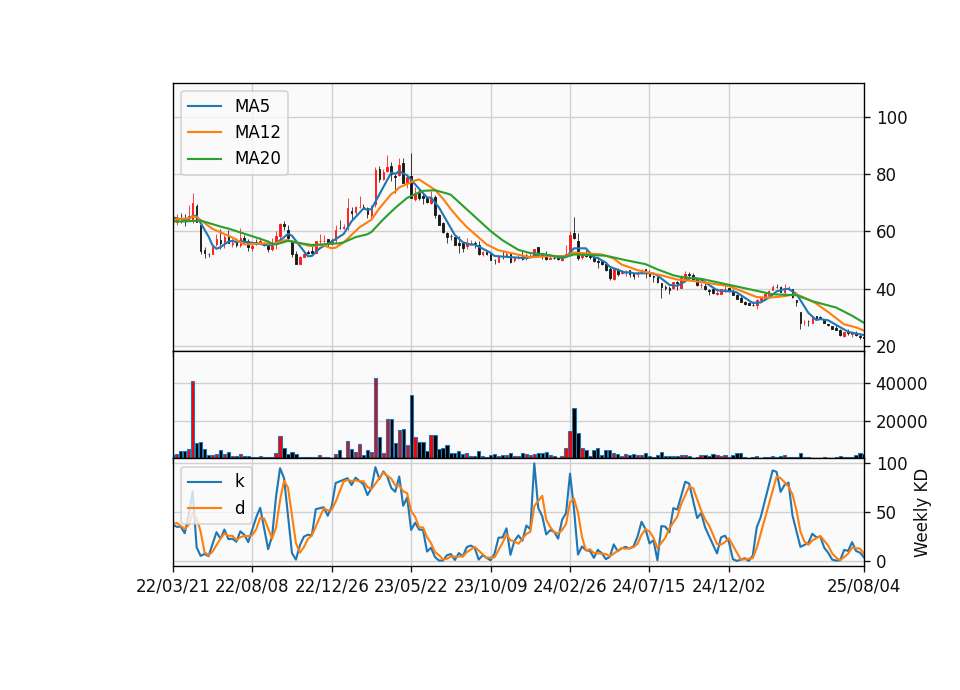Screen dimensions: 960x690
Task: Click price axis value 80
Action: 887,175
